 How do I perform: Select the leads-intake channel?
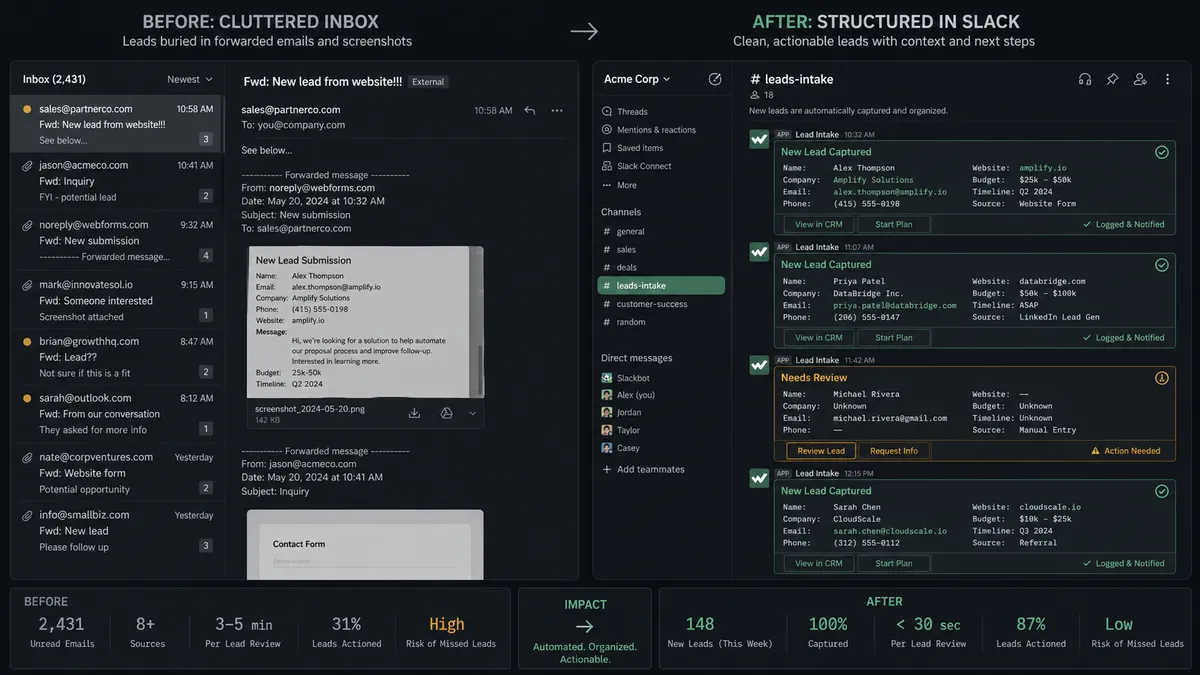pyautogui.click(x=661, y=285)
